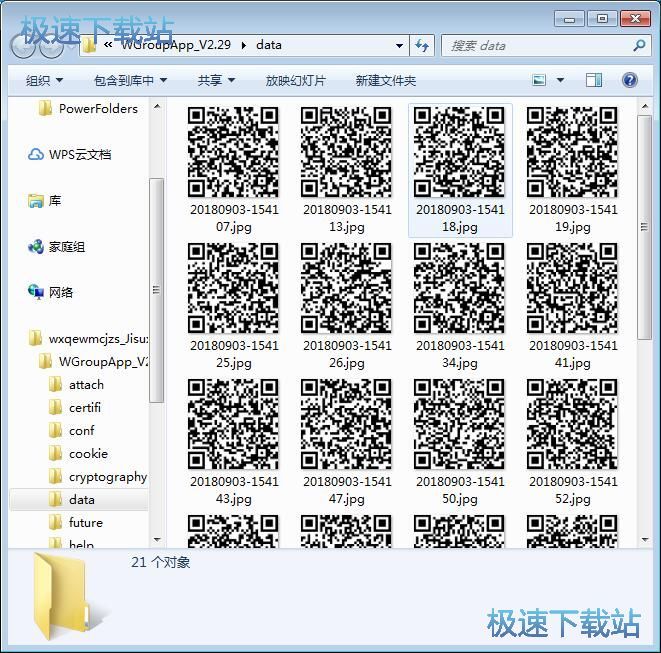
Task: Click the 库 libraries icon
Action: click(36, 201)
